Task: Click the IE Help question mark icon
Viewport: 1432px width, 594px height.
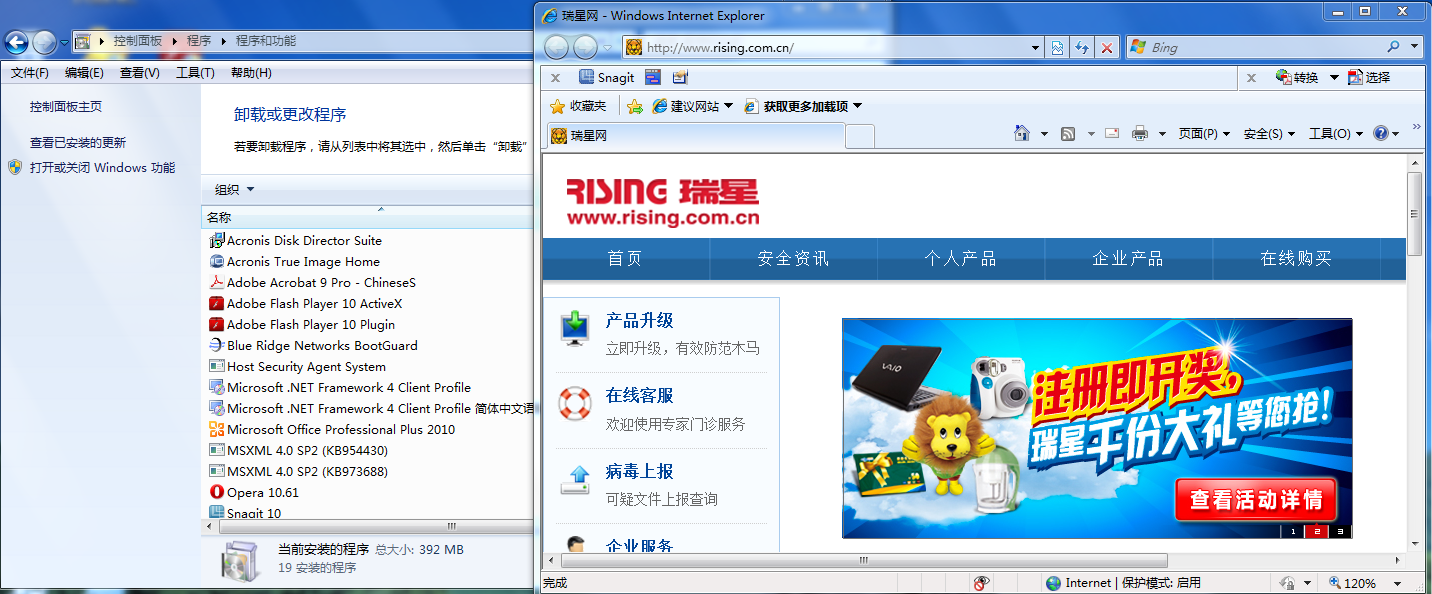Action: (x=1381, y=133)
